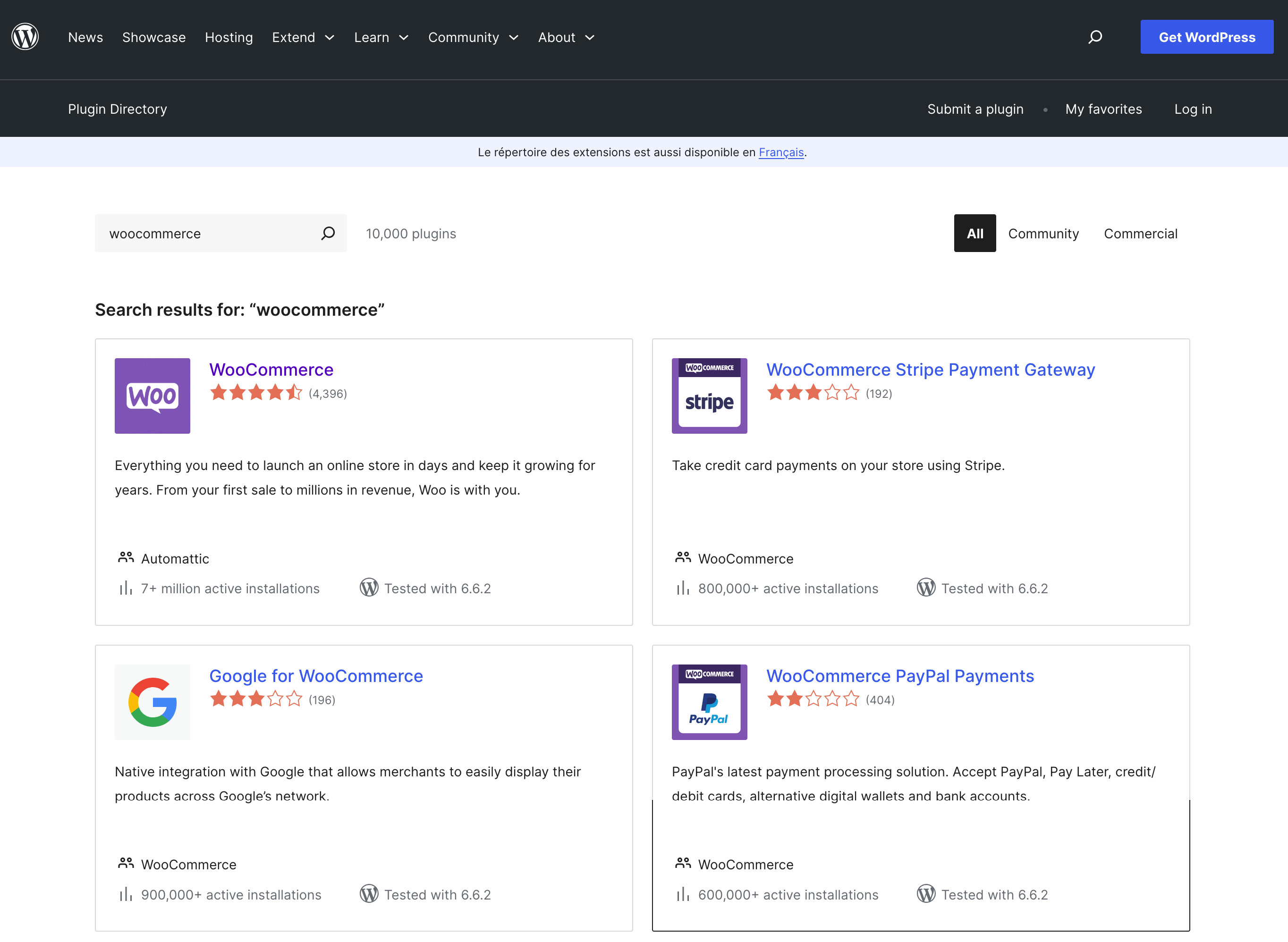Open the Français language link
This screenshot has height=942, width=1288.
781,152
